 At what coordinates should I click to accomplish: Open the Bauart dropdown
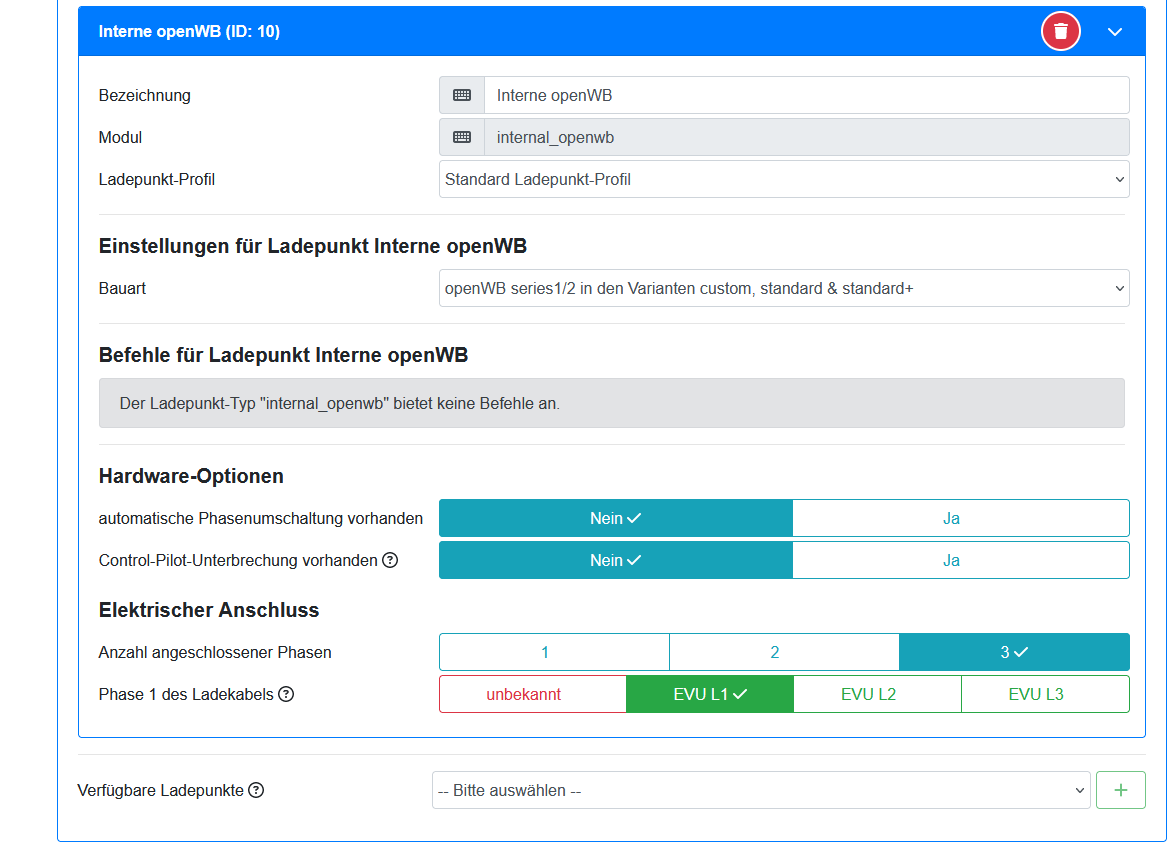pyautogui.click(x=784, y=288)
